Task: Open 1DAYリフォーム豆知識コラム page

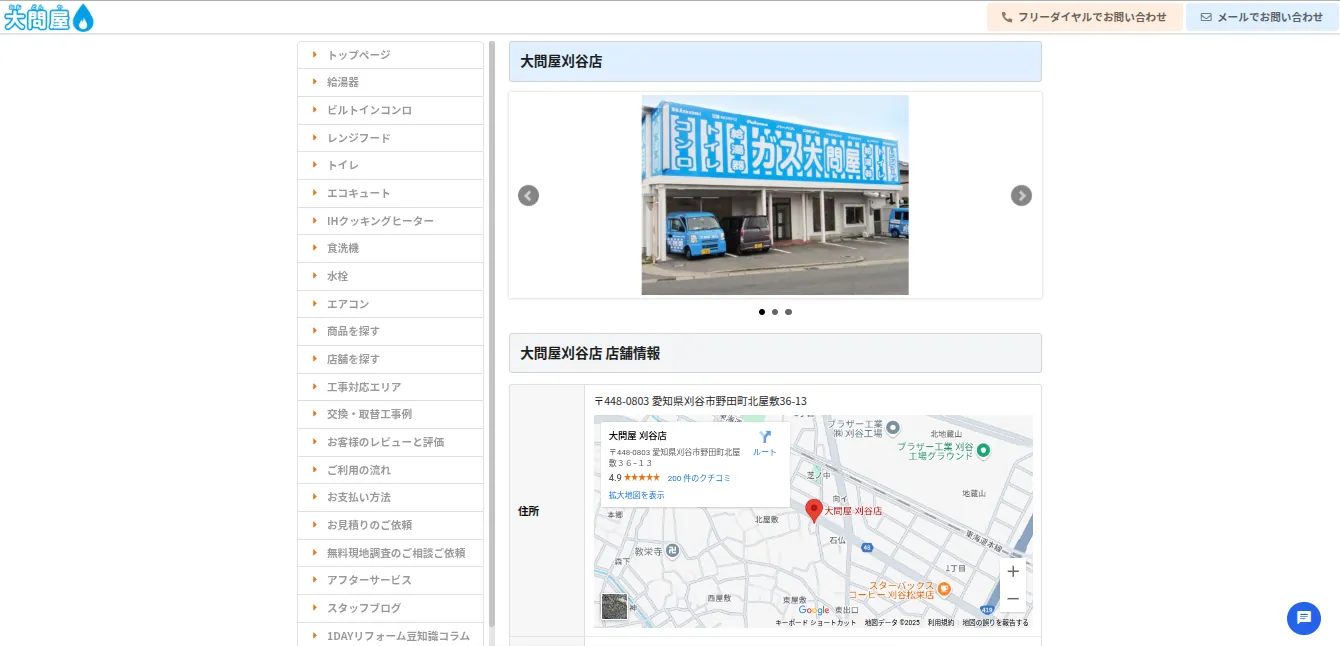Action: point(390,635)
